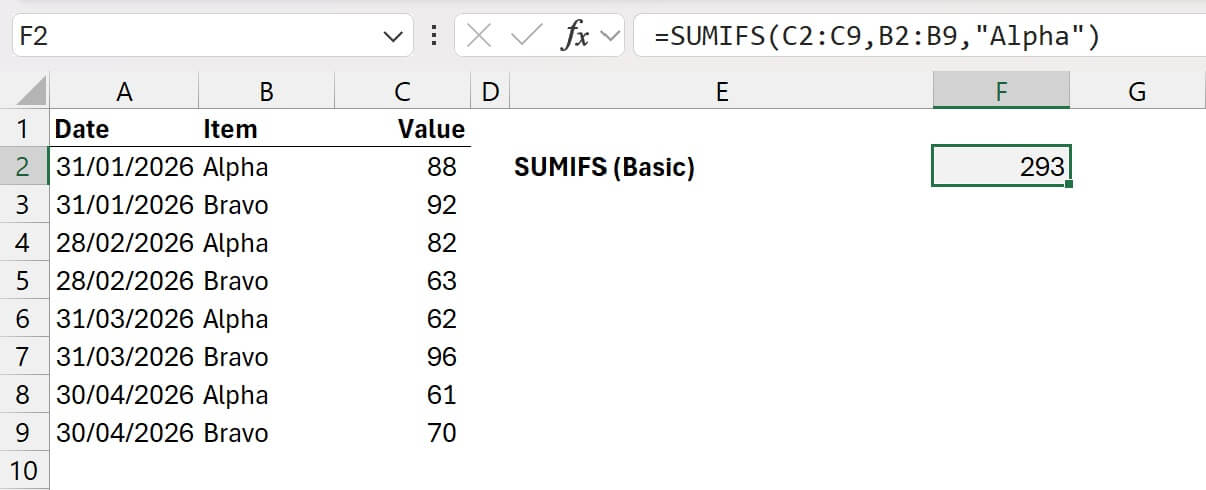
Task: Click the Name Box showing F2
Action: (212, 37)
